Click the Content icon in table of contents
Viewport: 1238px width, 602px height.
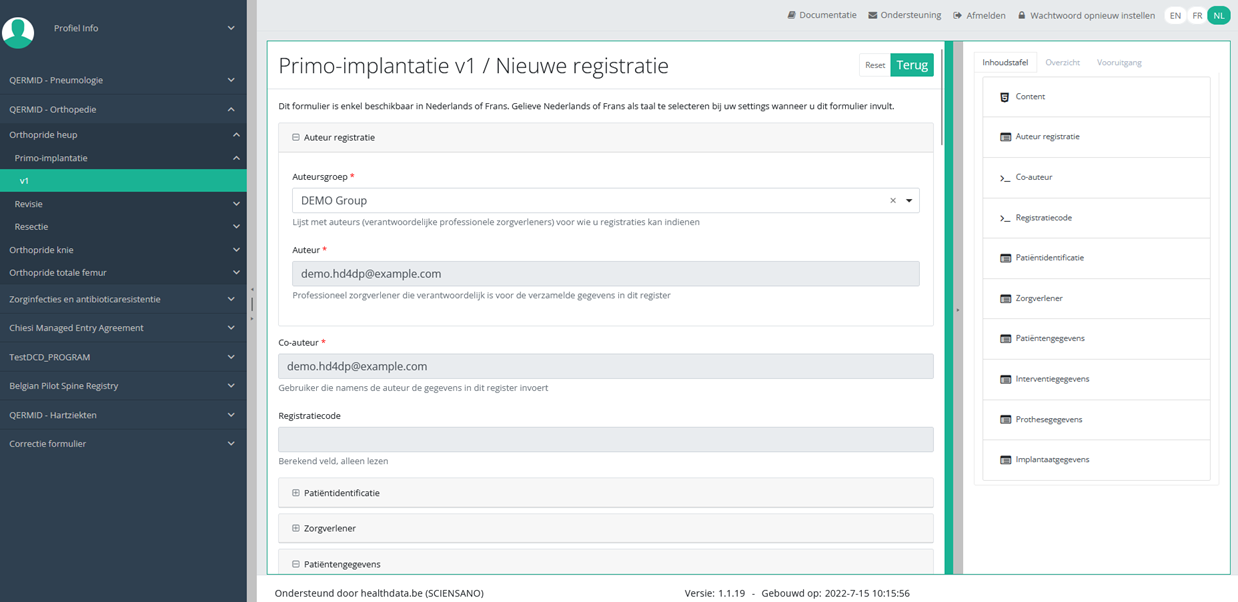click(1004, 97)
